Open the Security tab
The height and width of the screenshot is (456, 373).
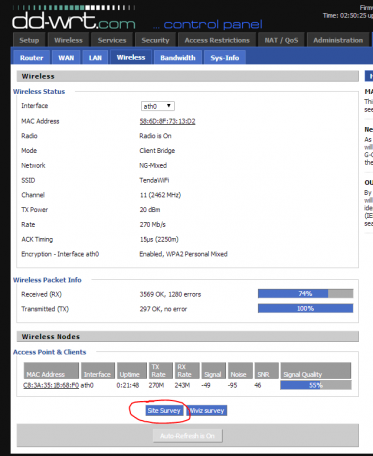pos(155,40)
